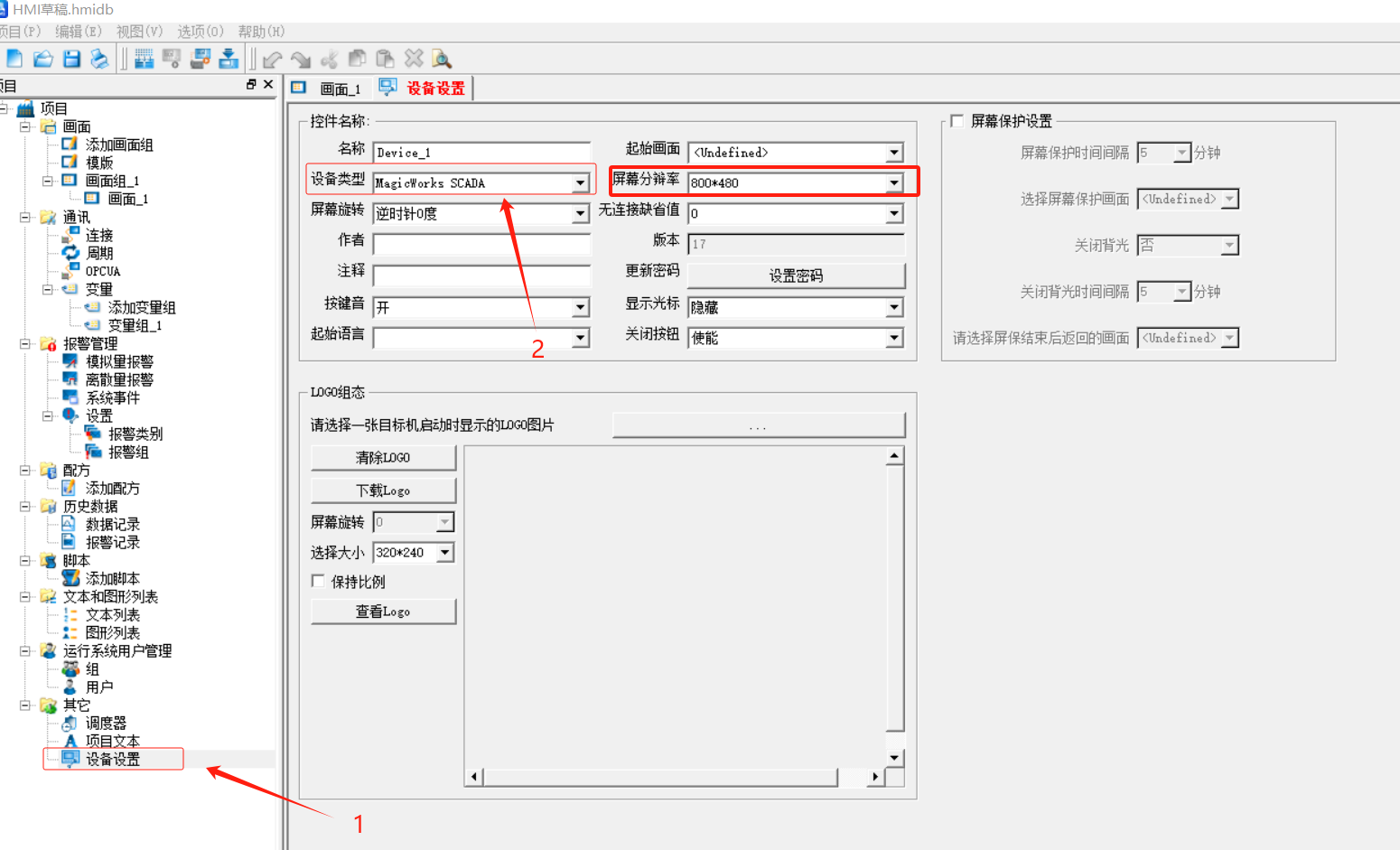Click the Cut scissors icon
Viewport: 1400px width, 850px height.
[329, 59]
